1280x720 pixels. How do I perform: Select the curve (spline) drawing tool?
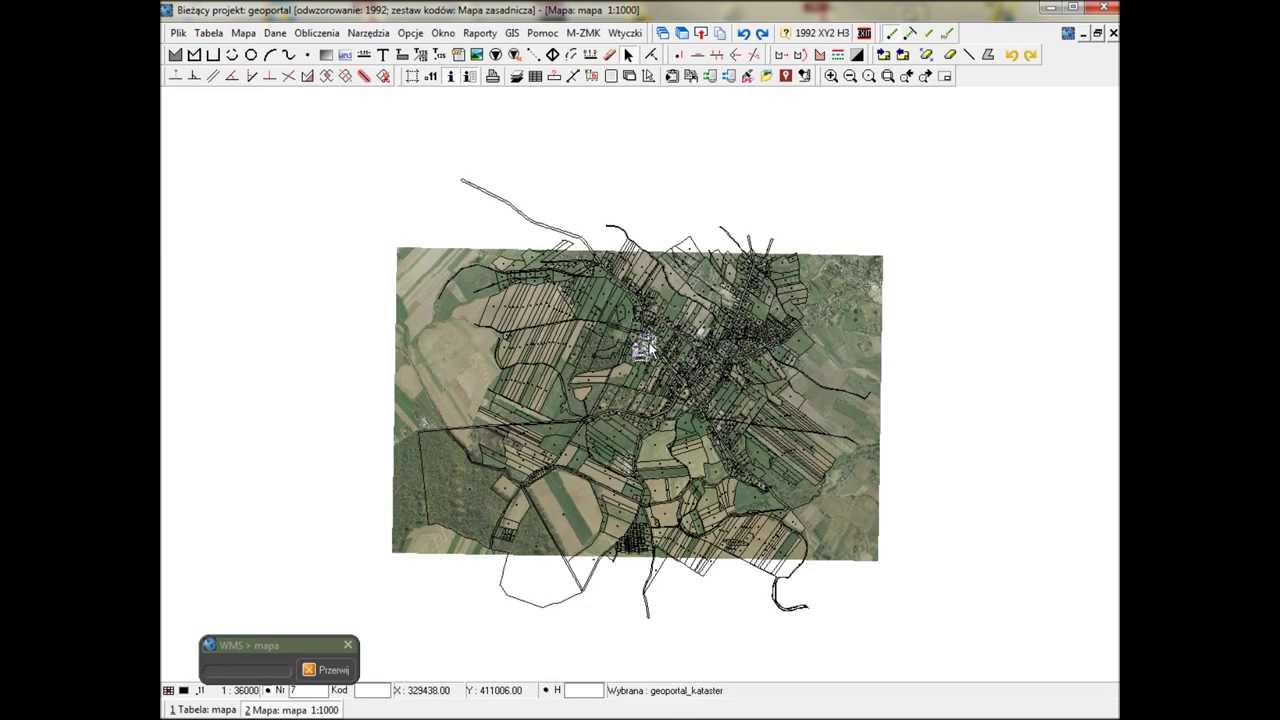[288, 55]
